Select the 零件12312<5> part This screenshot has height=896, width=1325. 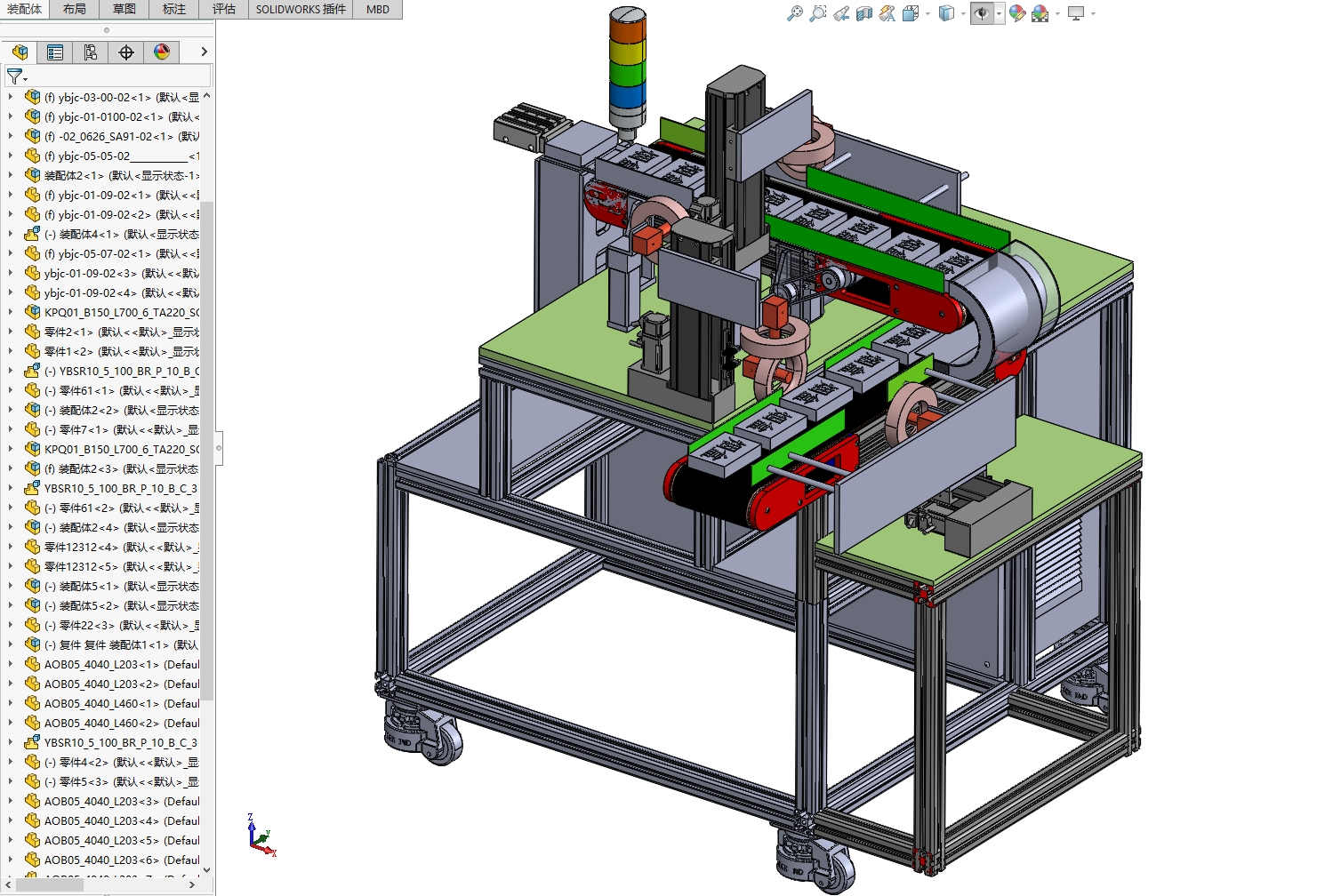tap(112, 566)
